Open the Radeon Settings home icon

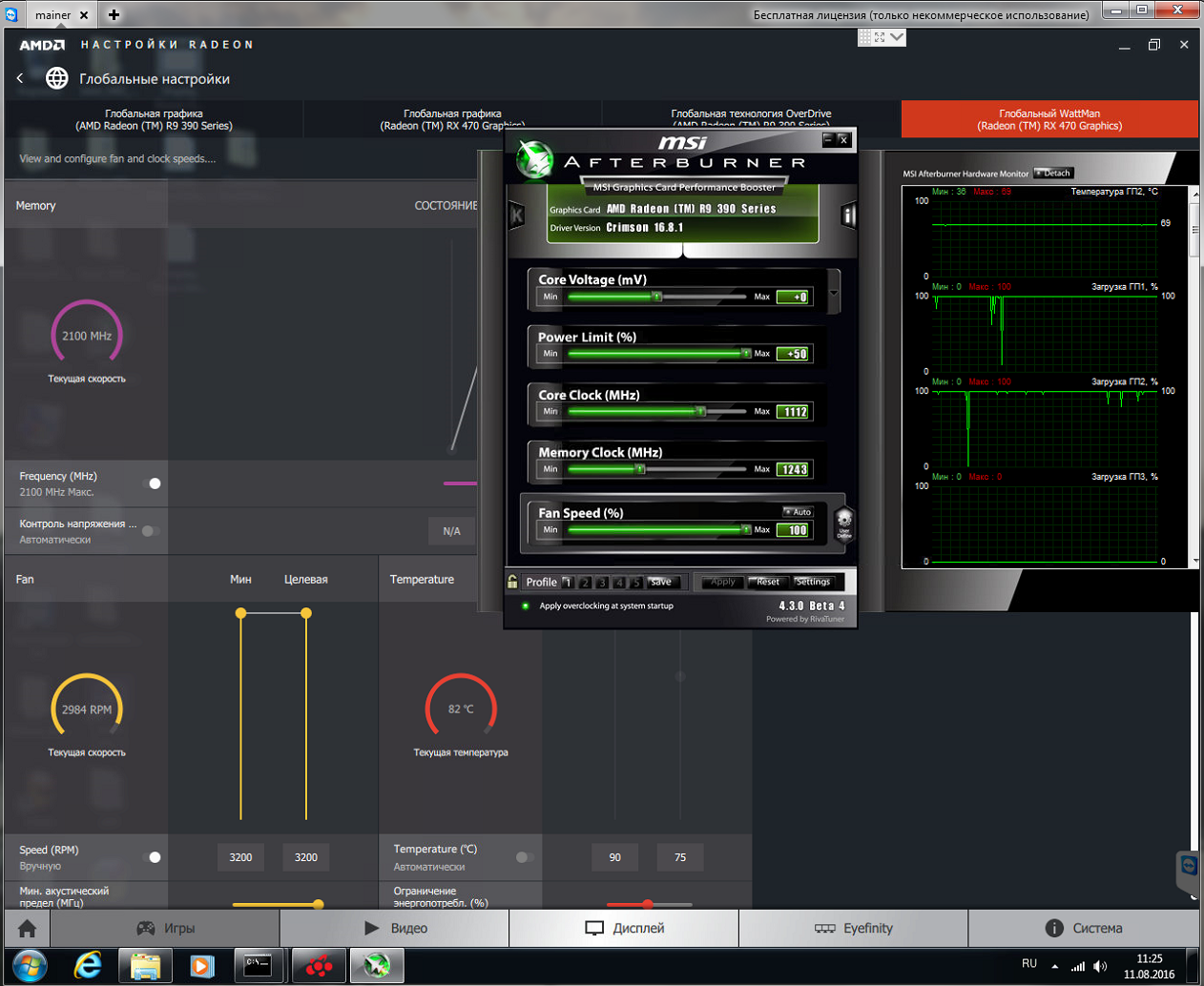coord(27,928)
